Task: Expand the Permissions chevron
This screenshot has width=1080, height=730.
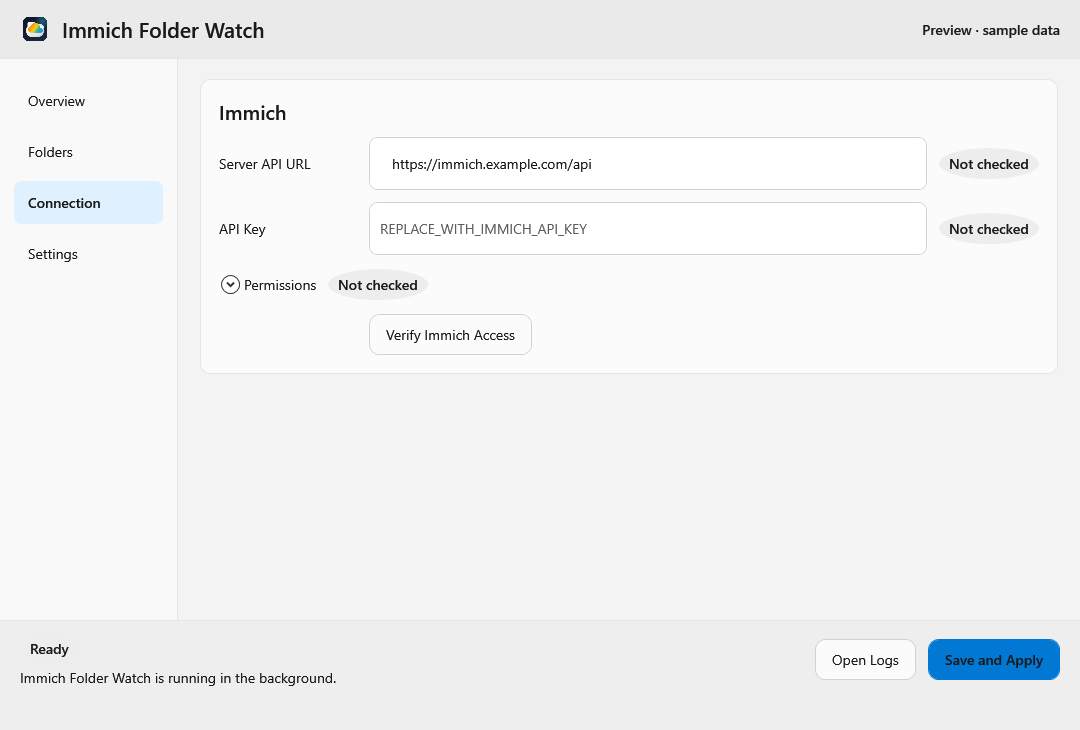Action: tap(230, 284)
